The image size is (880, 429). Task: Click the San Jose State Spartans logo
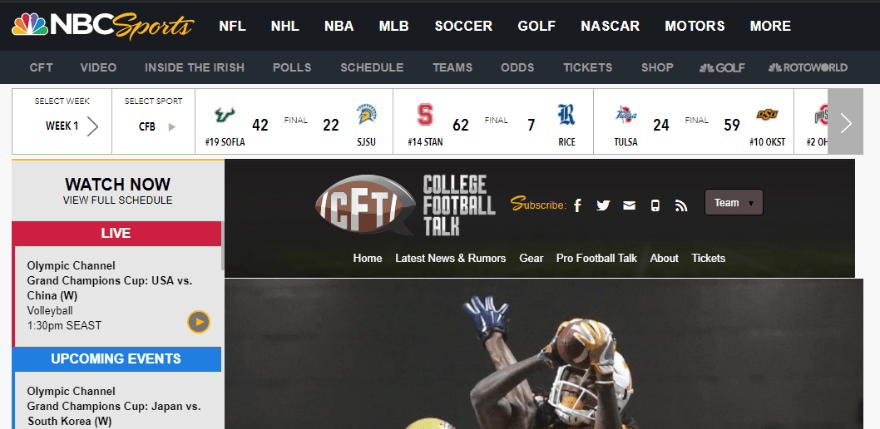click(366, 115)
